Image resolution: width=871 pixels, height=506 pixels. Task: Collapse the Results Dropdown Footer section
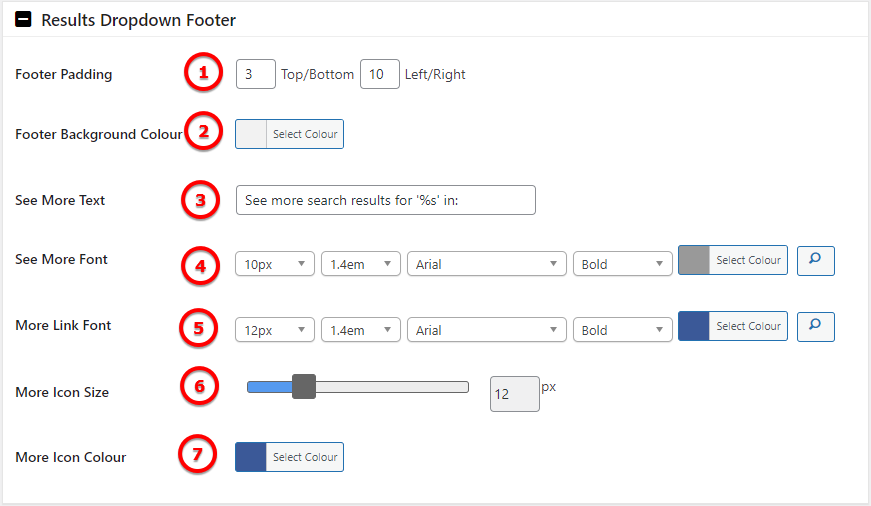click(23, 19)
